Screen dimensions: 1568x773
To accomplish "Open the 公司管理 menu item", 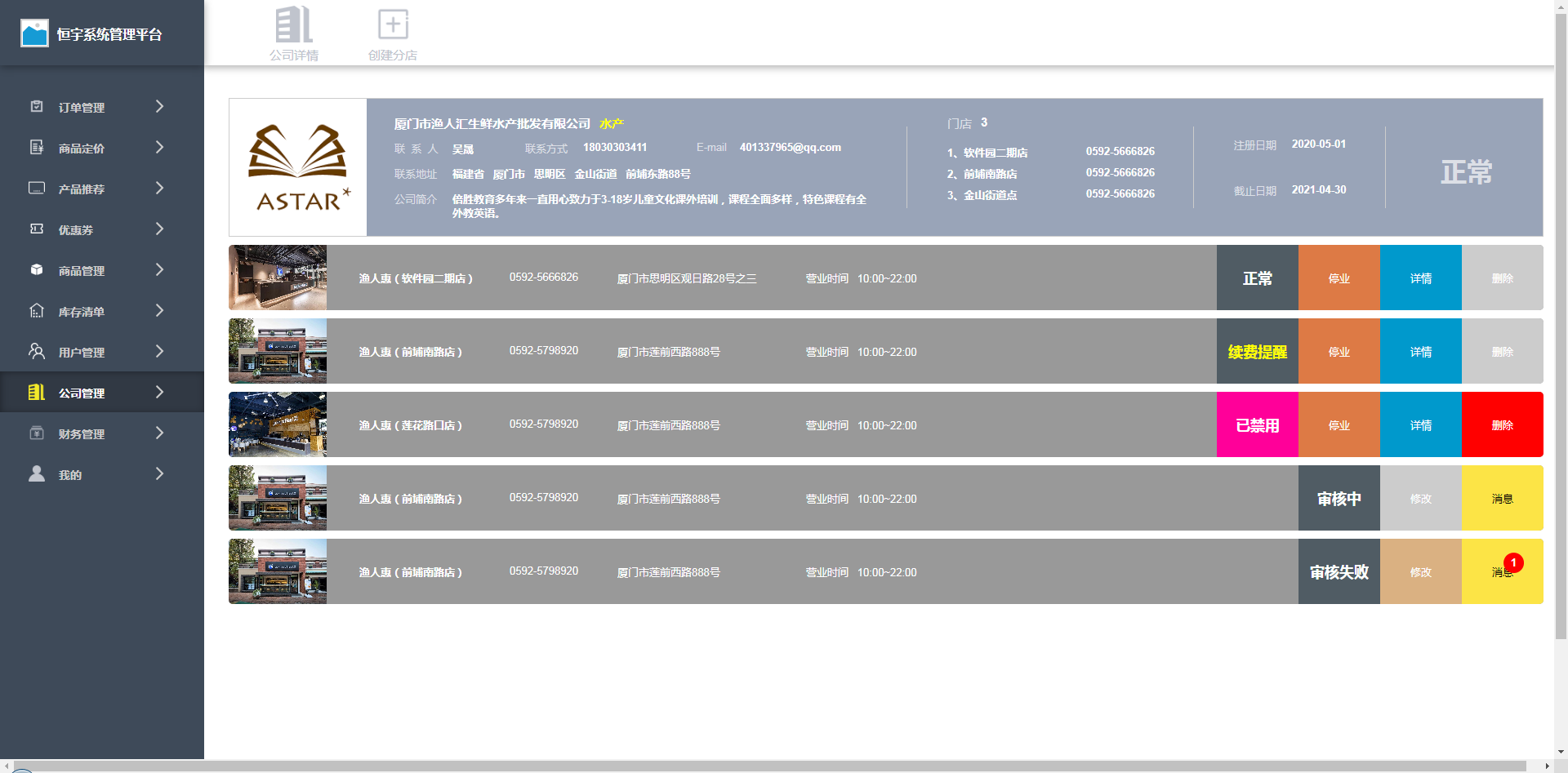I will [x=102, y=392].
